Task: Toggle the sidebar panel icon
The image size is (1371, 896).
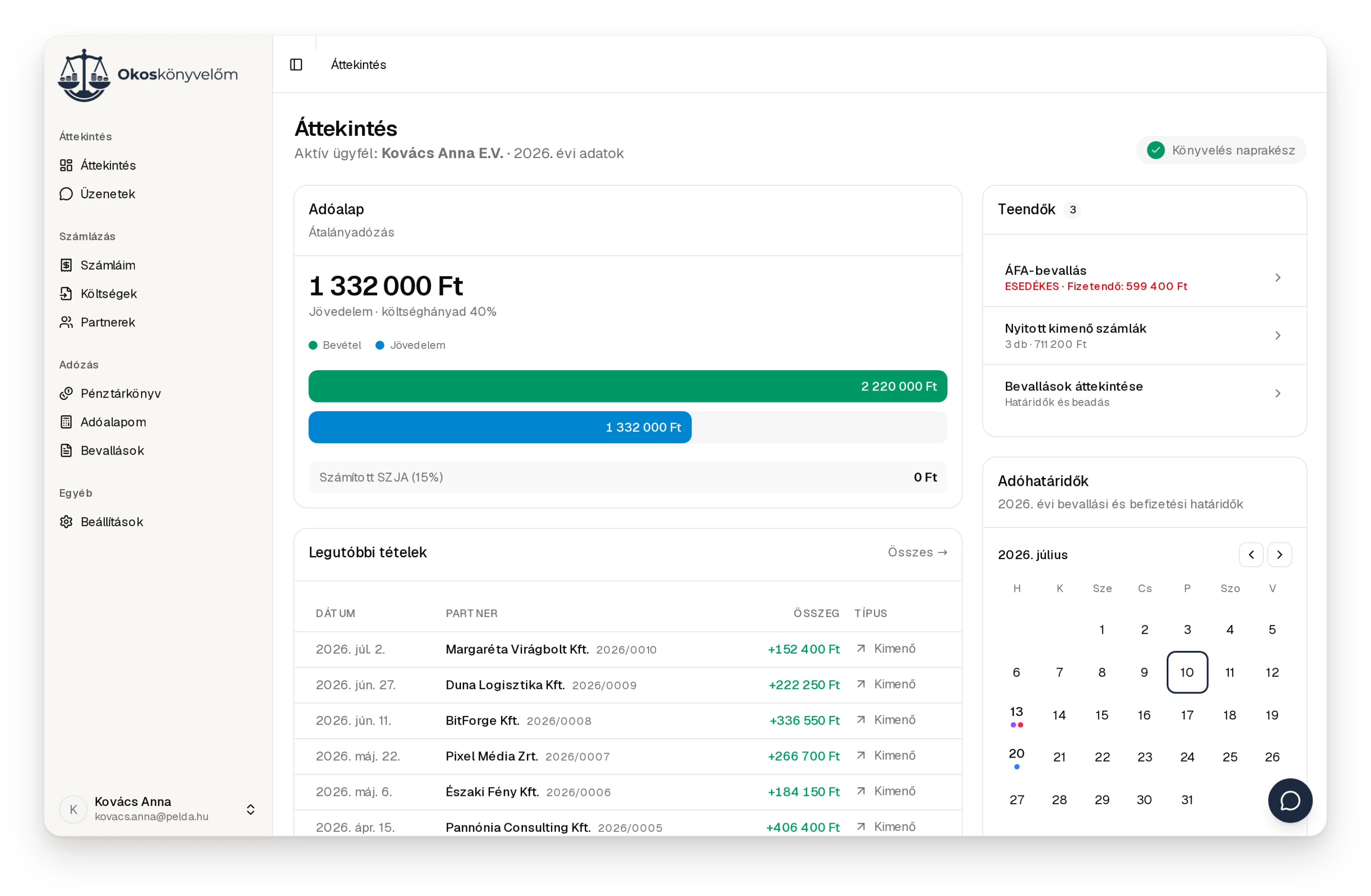Action: pos(296,65)
